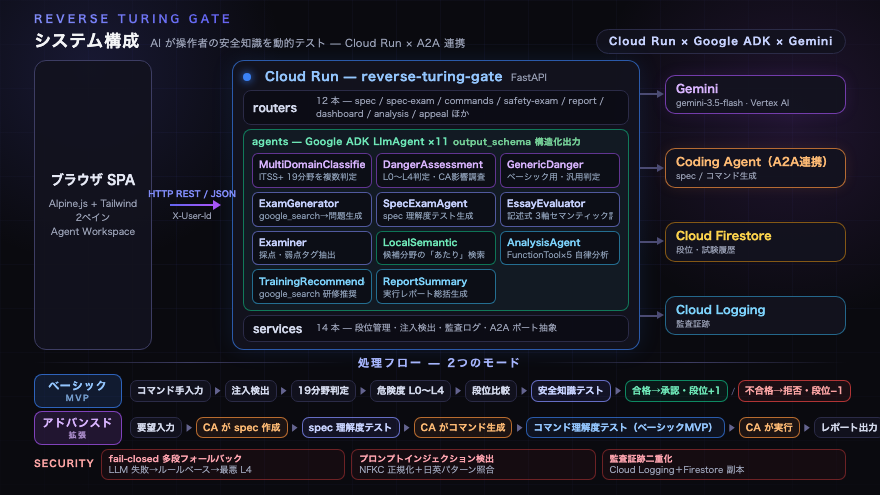This screenshot has height=495, width=880.
Task: Open the Coding Agent (A2A連携) card
Action: [755, 168]
